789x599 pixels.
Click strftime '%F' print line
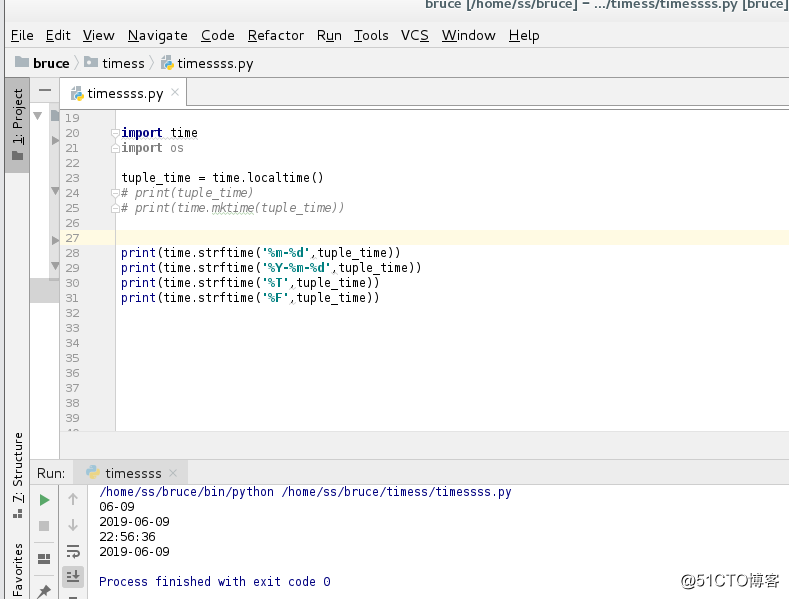pos(250,298)
